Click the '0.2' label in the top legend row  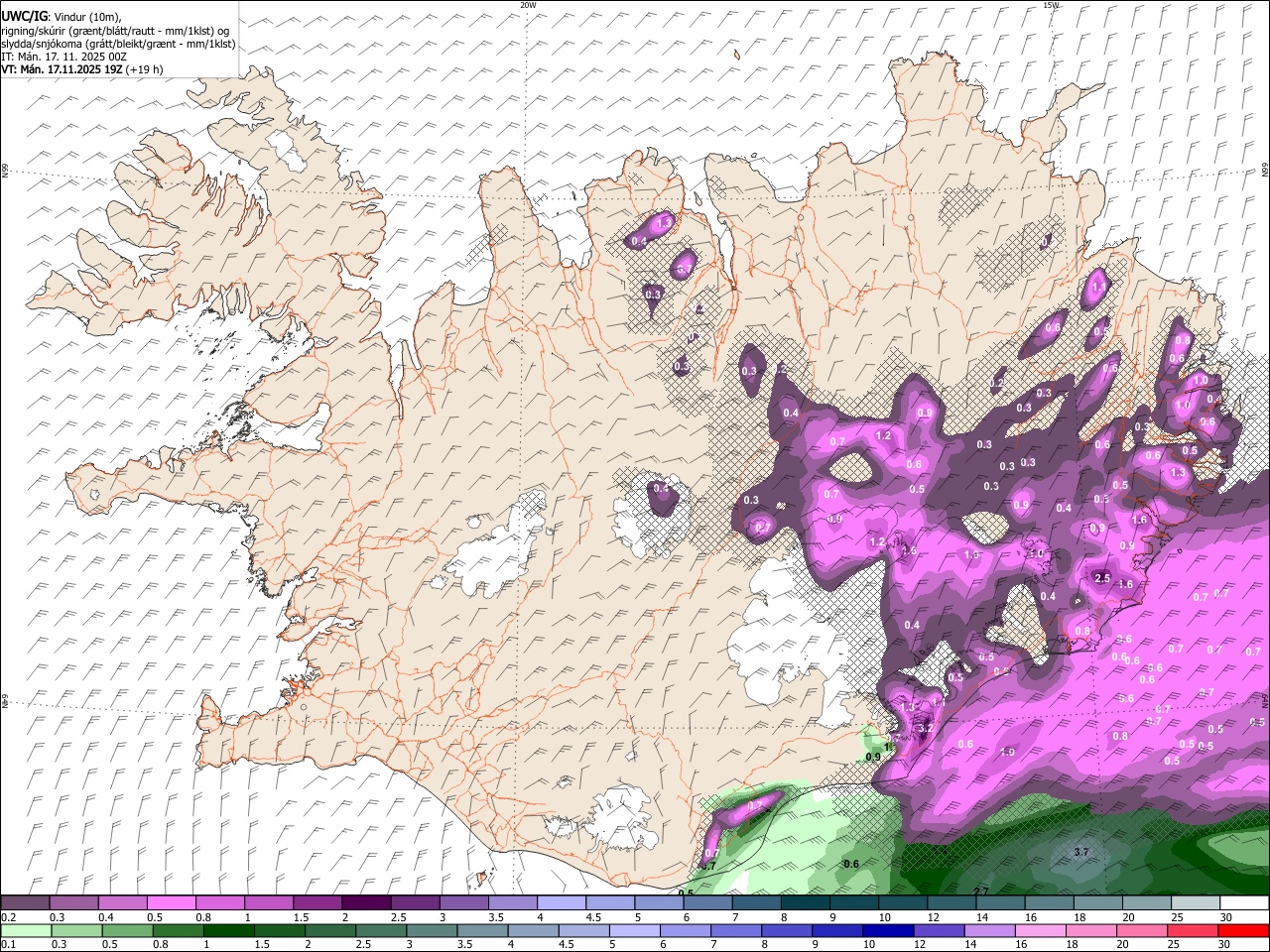[8, 917]
